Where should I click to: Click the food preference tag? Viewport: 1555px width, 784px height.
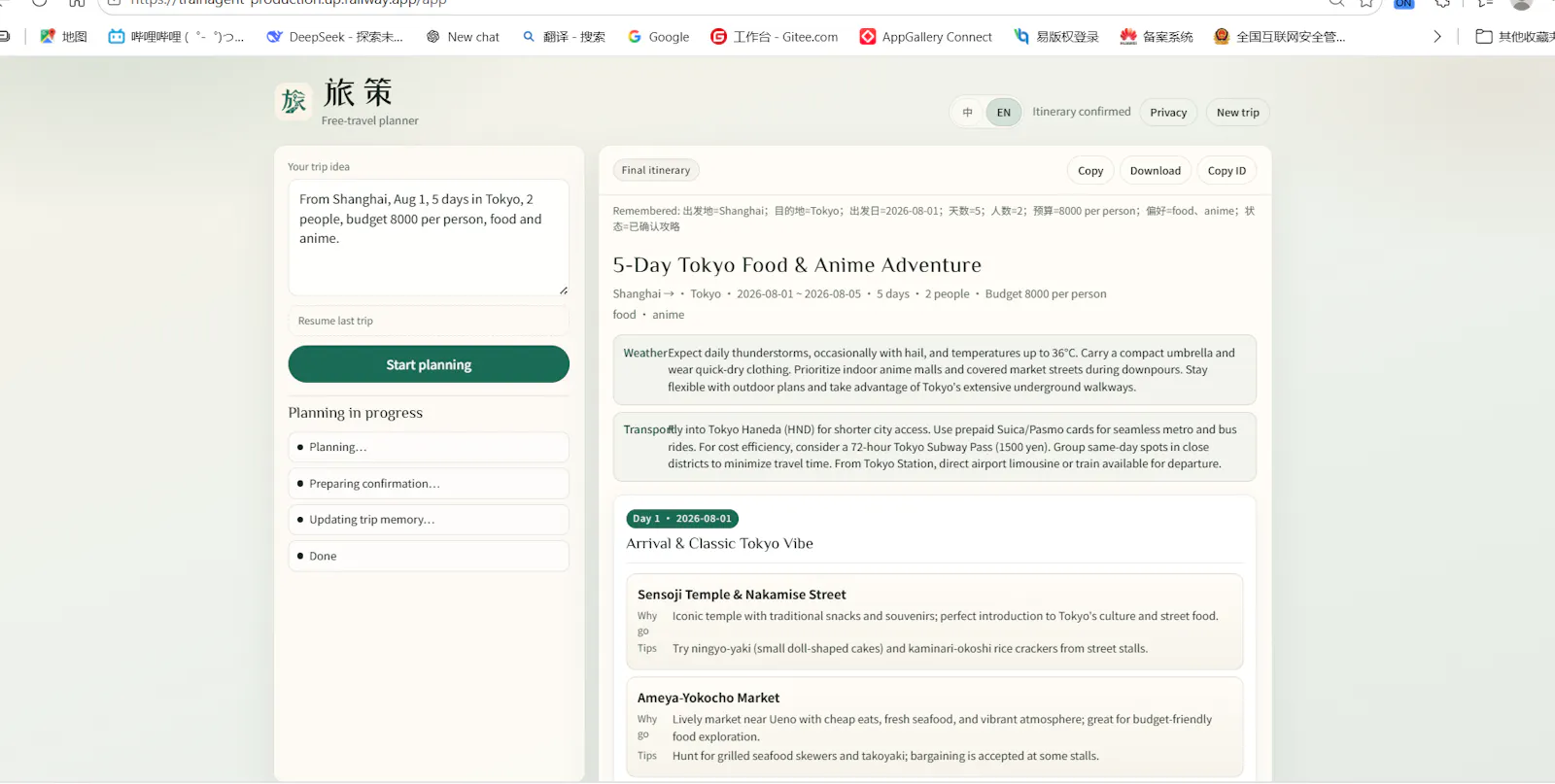click(624, 315)
